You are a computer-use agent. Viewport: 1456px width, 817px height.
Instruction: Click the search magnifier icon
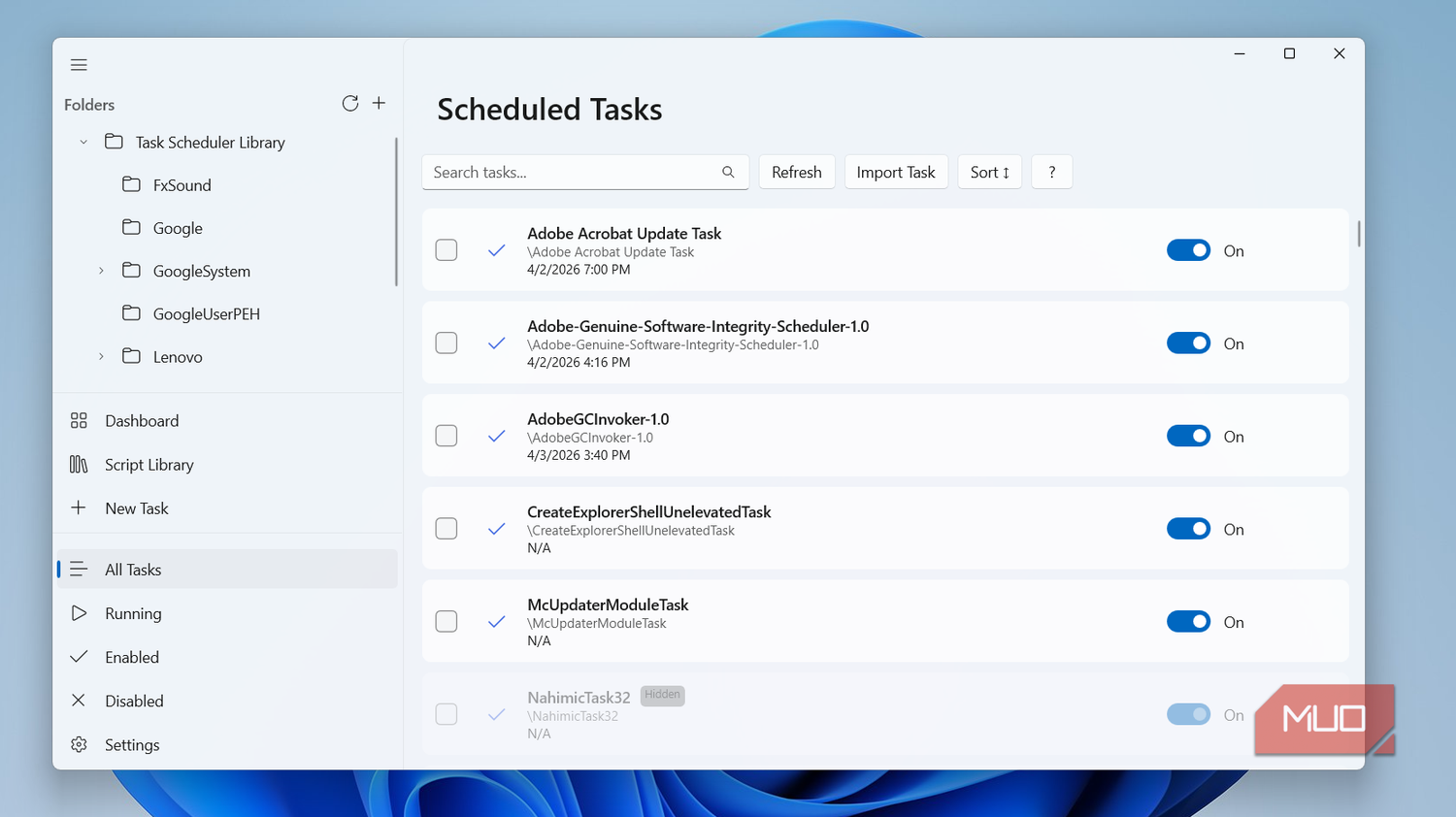coord(728,172)
